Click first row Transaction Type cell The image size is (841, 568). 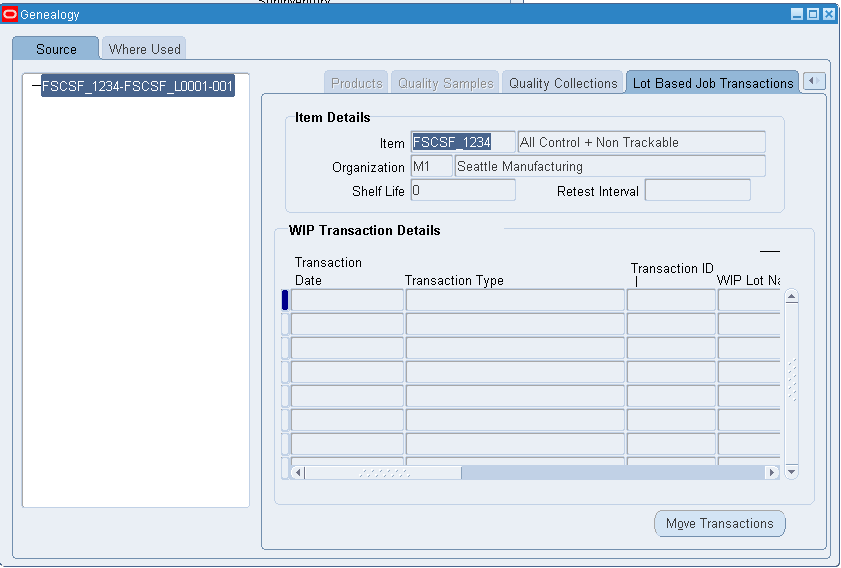click(x=515, y=300)
